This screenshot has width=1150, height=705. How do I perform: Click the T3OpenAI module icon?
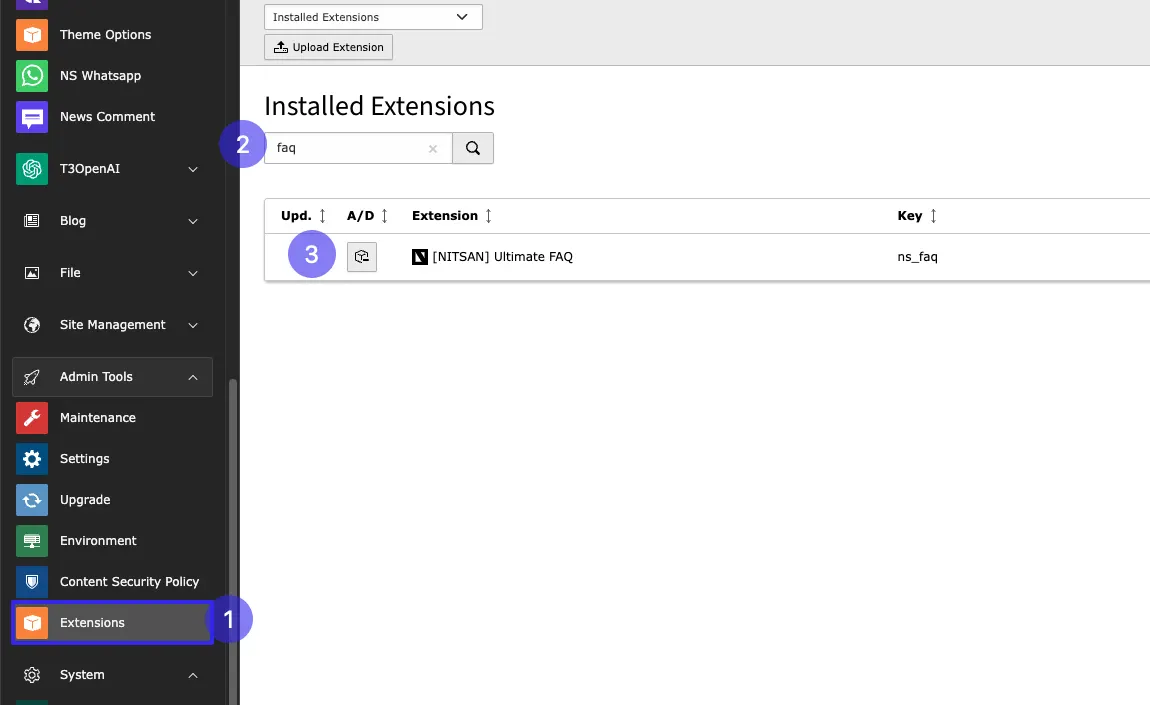pos(32,169)
